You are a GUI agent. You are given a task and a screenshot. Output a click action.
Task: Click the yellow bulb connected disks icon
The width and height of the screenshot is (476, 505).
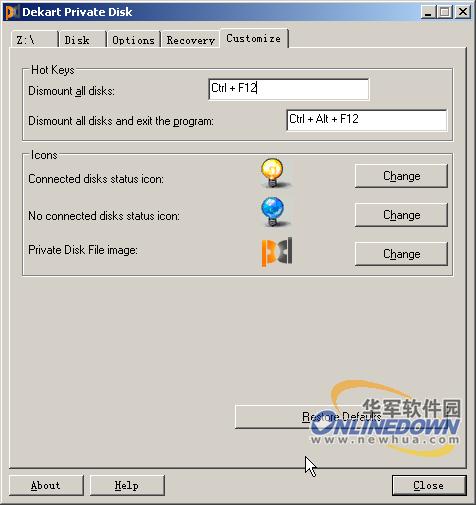pyautogui.click(x=273, y=173)
